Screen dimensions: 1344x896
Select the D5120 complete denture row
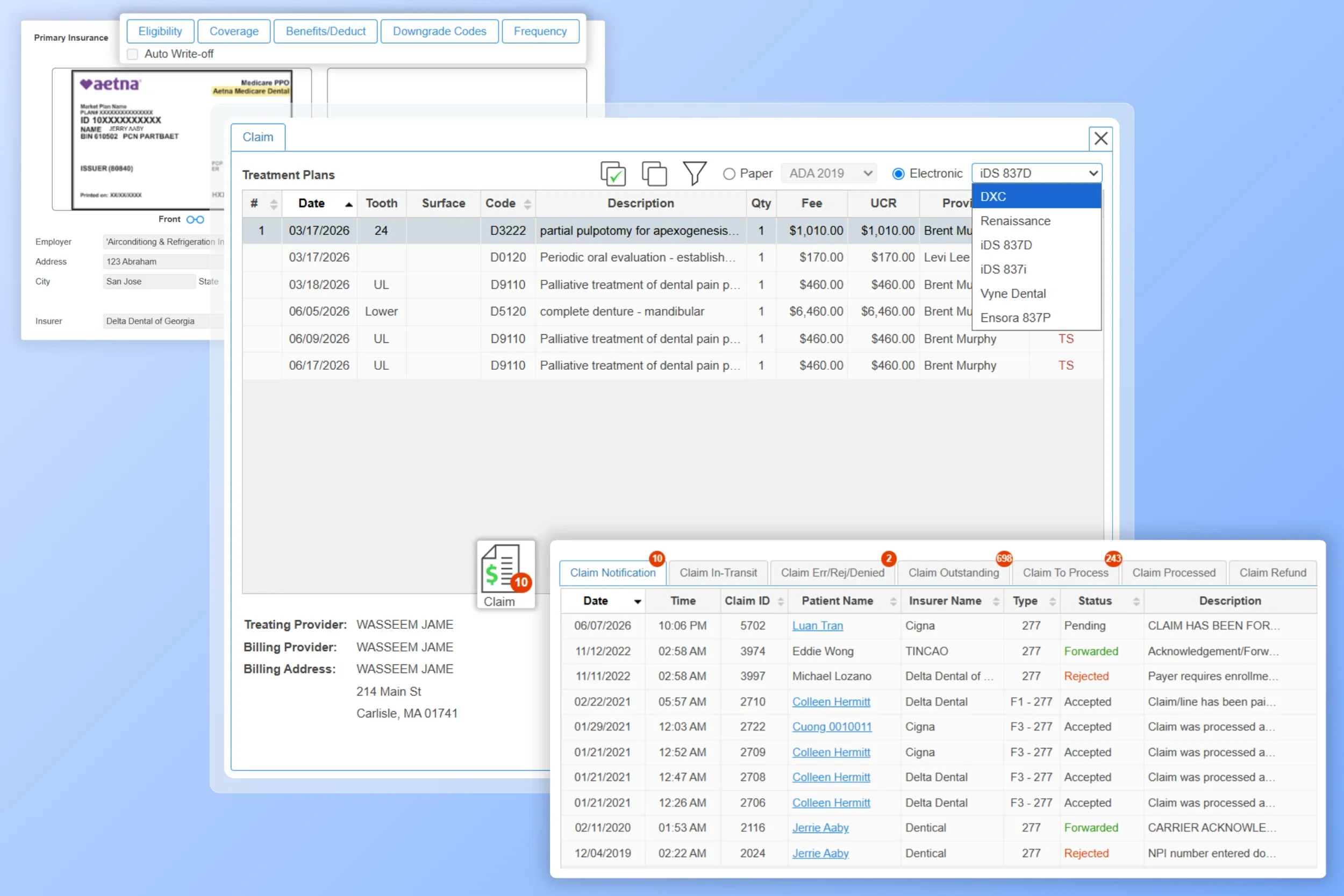[607, 312]
